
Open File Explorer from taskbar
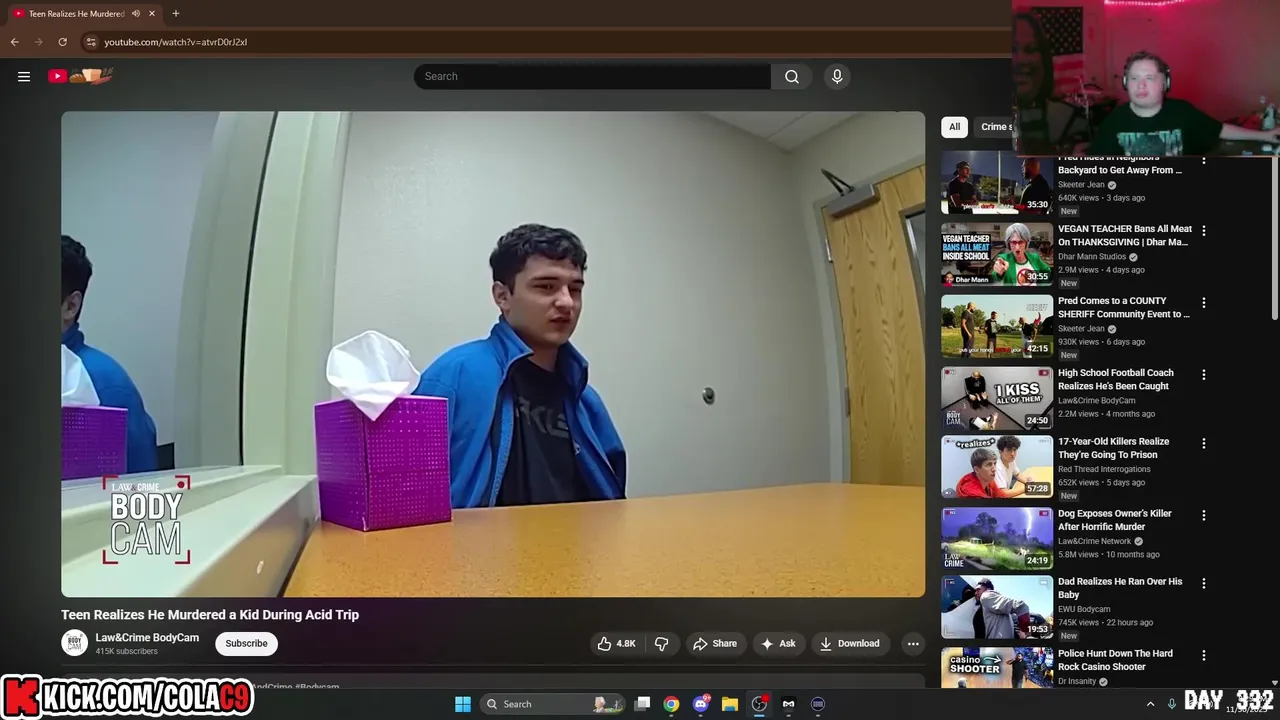click(730, 704)
